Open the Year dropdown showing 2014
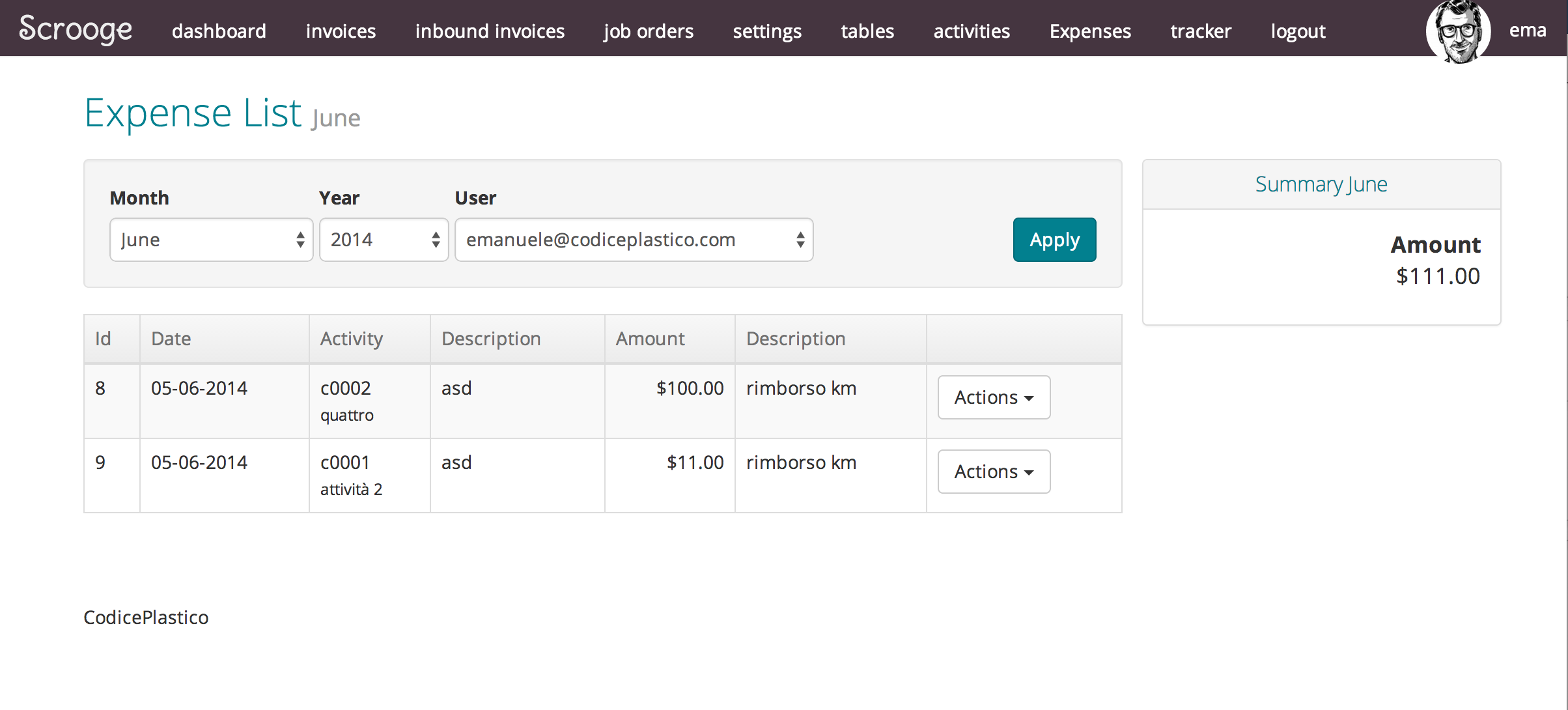The height and width of the screenshot is (710, 1568). click(x=384, y=240)
